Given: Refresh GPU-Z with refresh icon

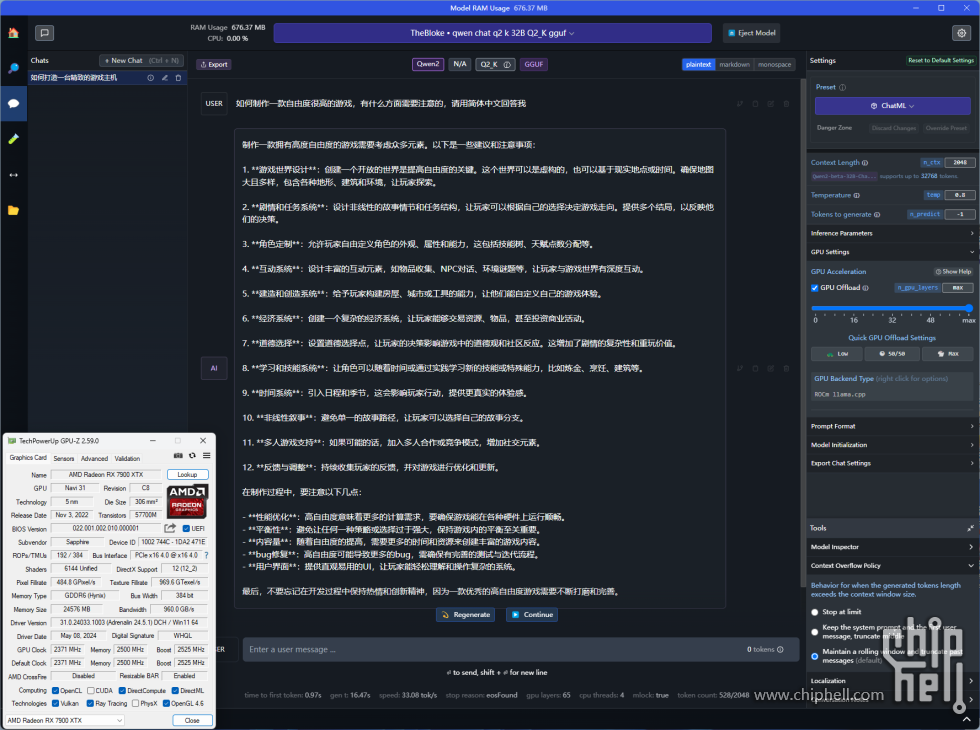Looking at the screenshot, I should pyautogui.click(x=192, y=456).
